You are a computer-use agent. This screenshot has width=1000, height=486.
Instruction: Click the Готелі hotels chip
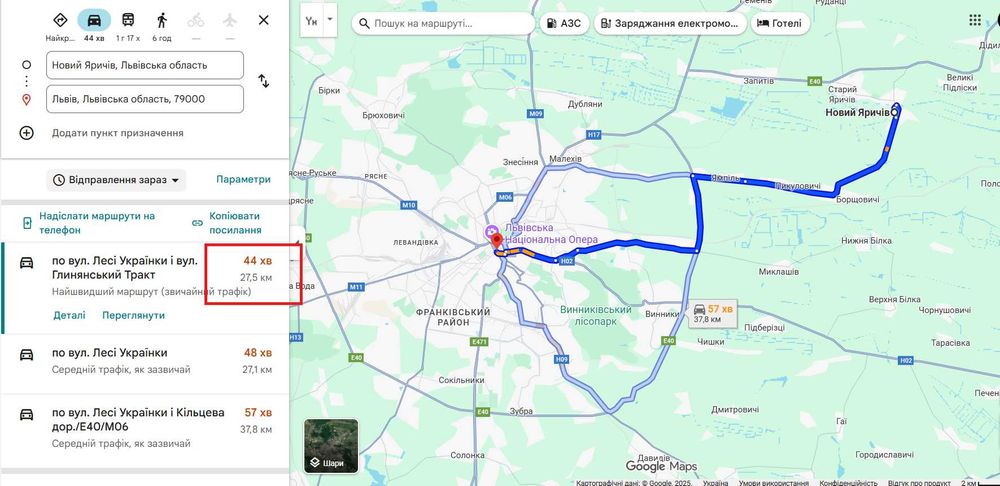pyautogui.click(x=781, y=24)
